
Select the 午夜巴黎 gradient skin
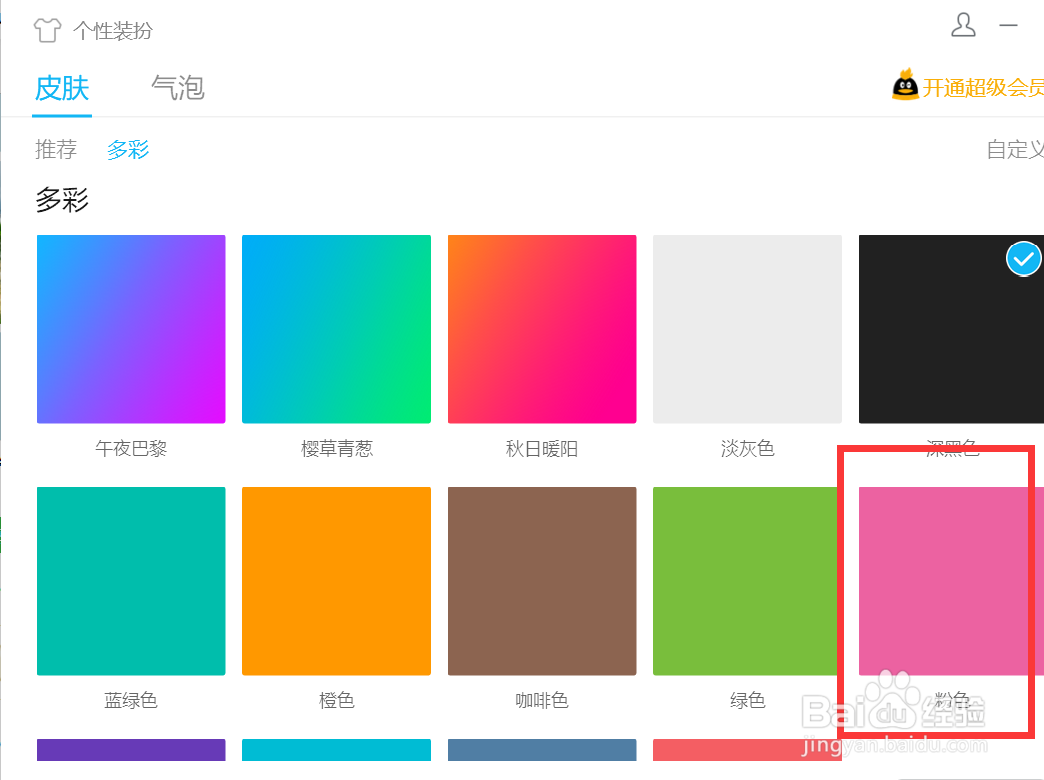[x=131, y=329]
